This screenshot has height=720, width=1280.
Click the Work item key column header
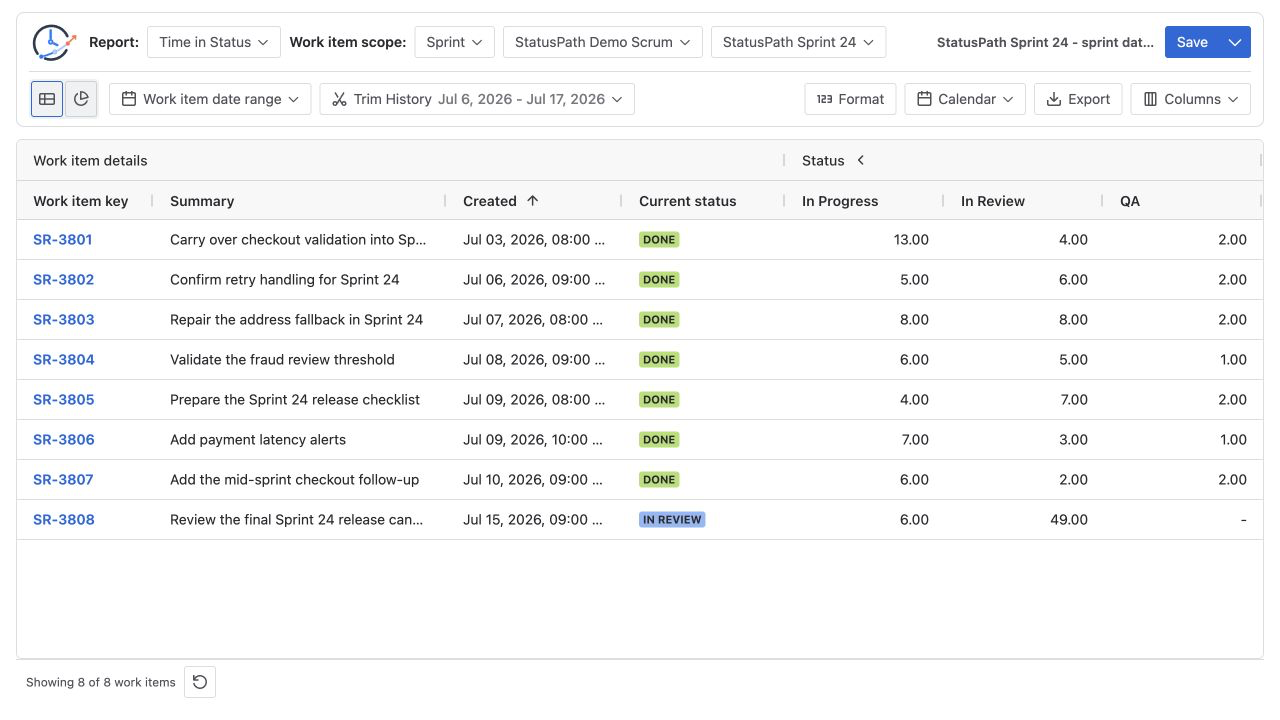tap(81, 201)
